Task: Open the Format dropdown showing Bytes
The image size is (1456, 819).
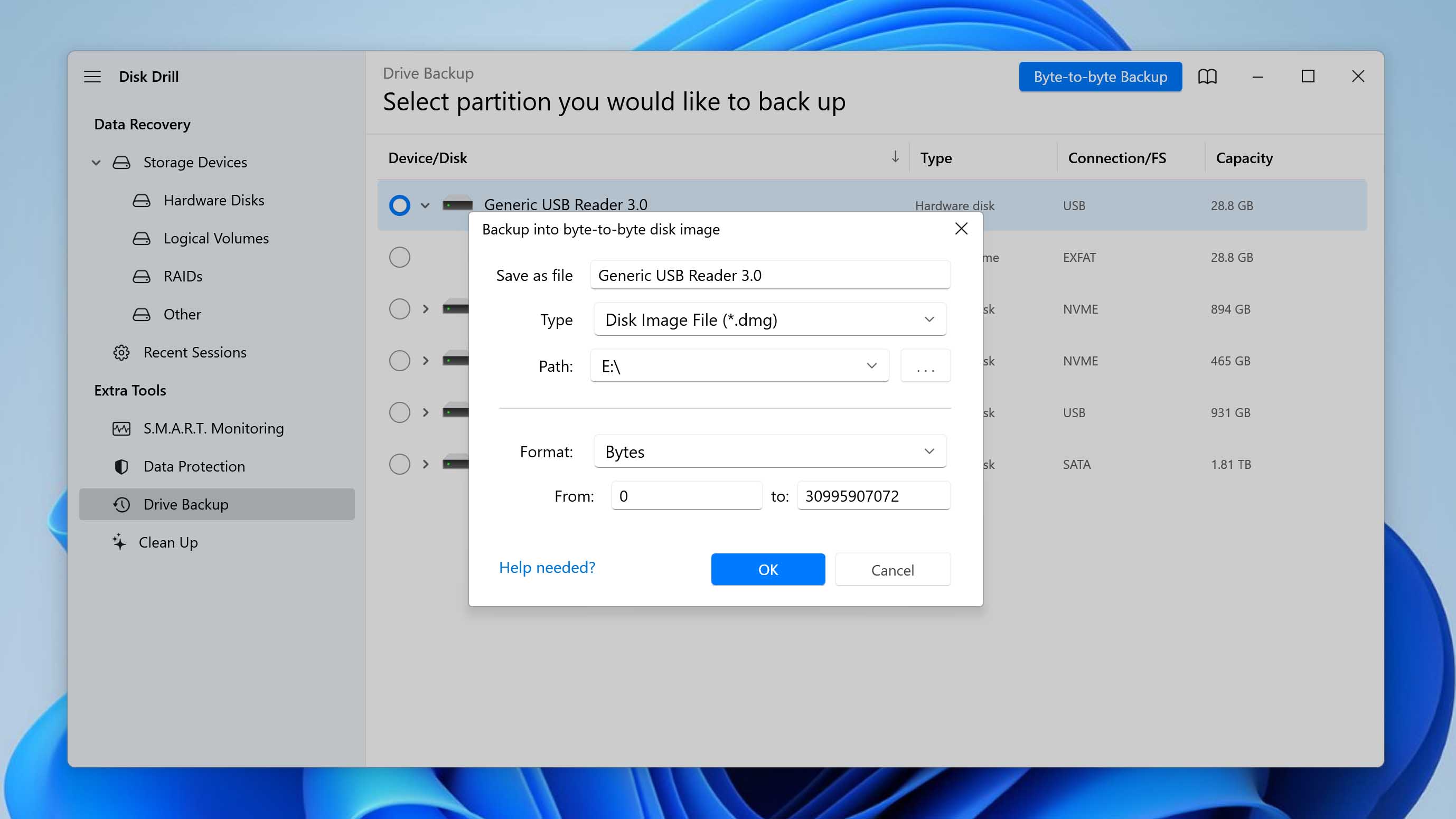Action: (x=770, y=451)
